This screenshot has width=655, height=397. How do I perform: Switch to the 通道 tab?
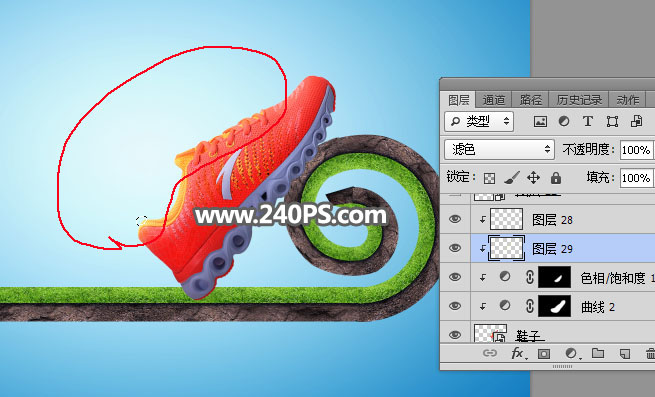coord(493,100)
